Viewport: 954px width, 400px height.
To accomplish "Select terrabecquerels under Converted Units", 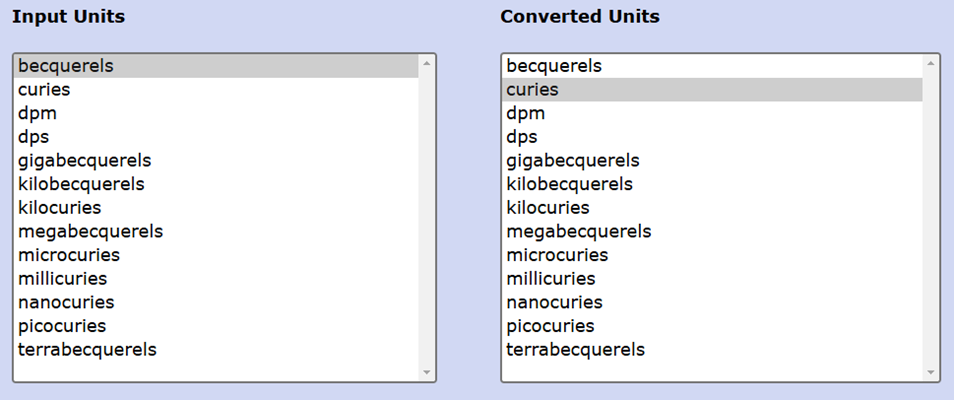I will tap(575, 350).
